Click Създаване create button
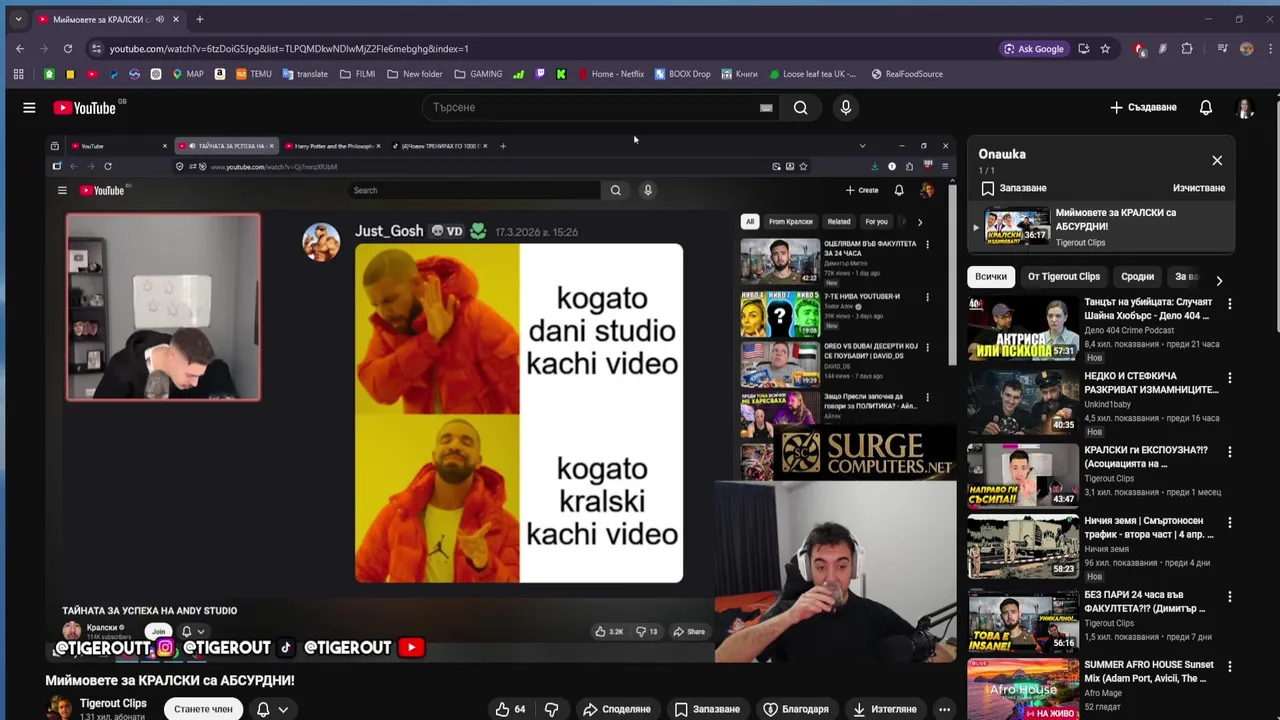Image resolution: width=1280 pixels, height=720 pixels. pos(1143,107)
